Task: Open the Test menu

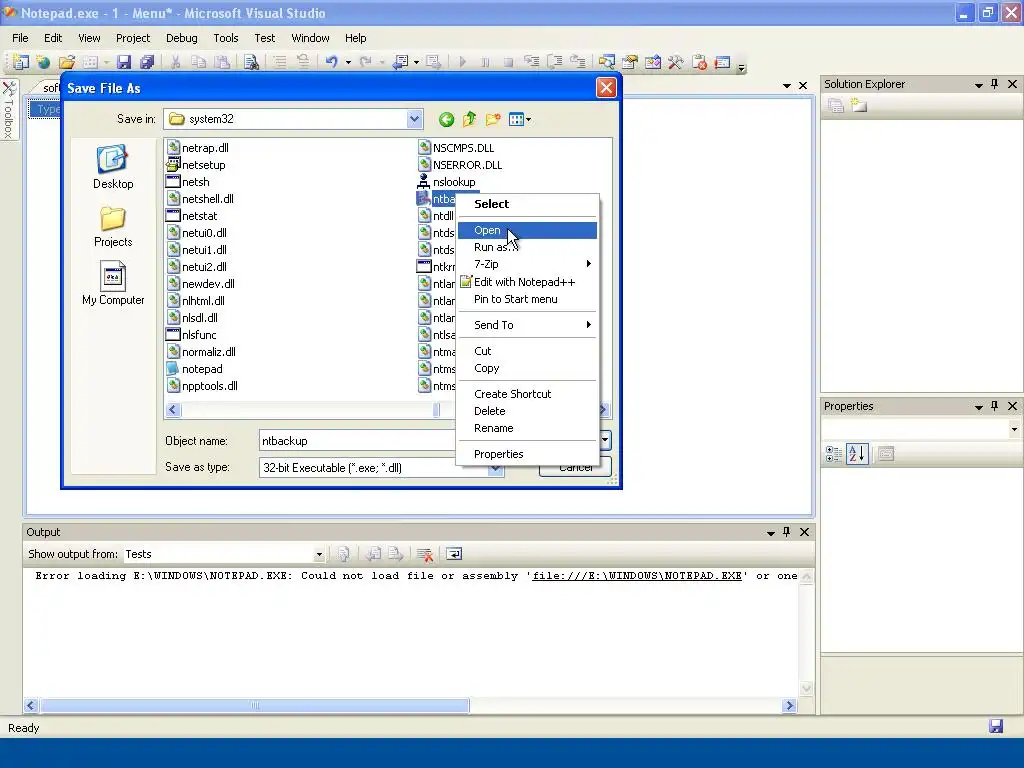Action: coord(264,38)
